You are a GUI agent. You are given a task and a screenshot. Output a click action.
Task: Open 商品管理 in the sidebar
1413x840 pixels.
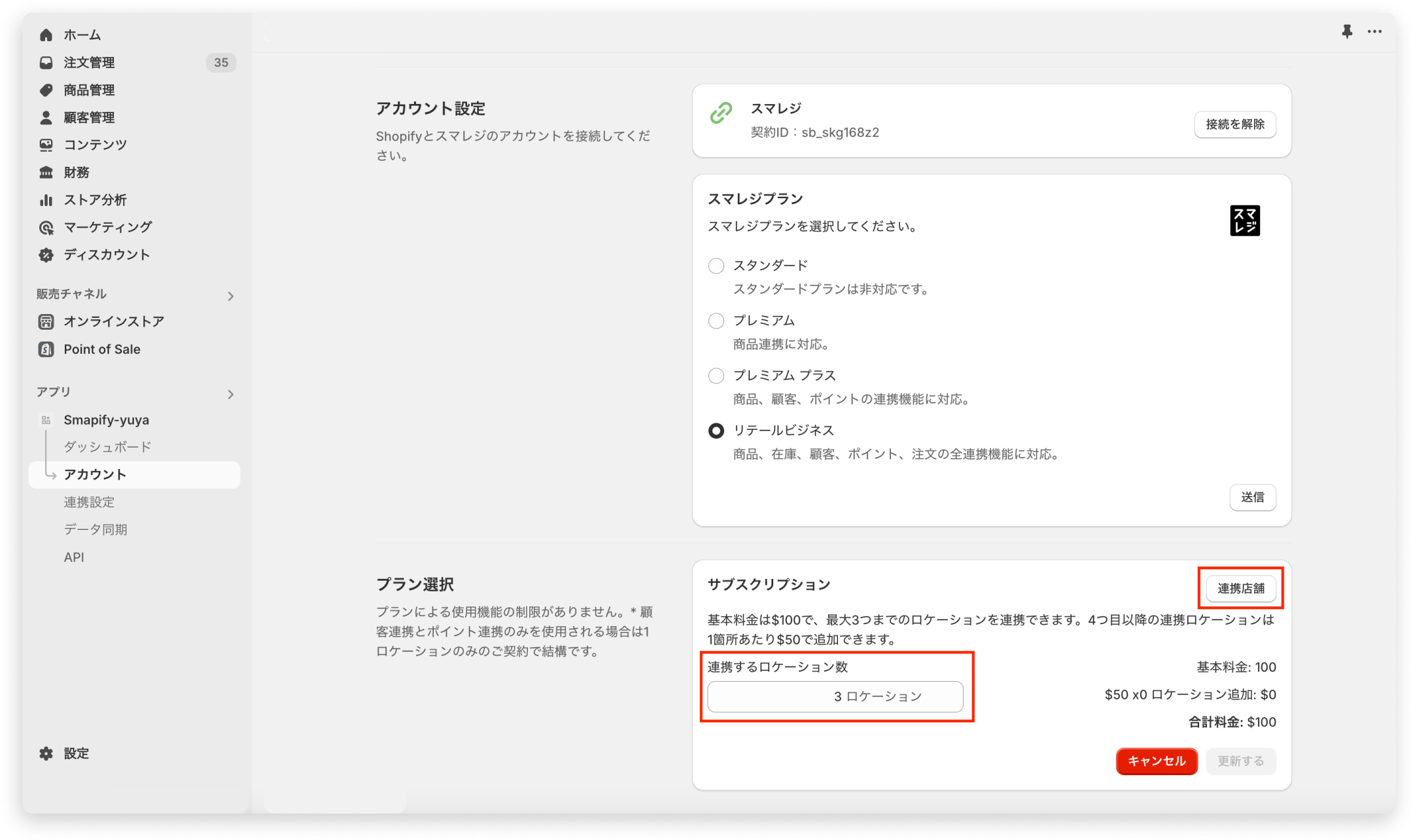click(x=89, y=90)
